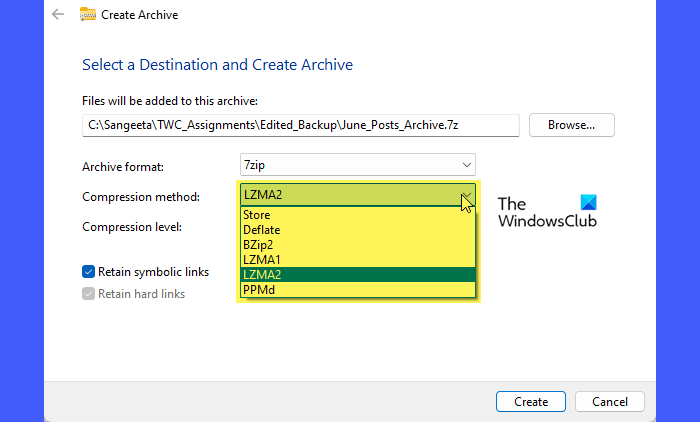700x422 pixels.
Task: Click the blue Windows Club logo icon
Action: (x=588, y=202)
